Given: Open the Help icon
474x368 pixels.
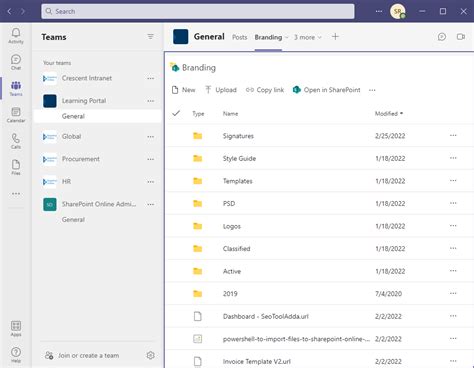Looking at the screenshot, I should [x=16, y=355].
